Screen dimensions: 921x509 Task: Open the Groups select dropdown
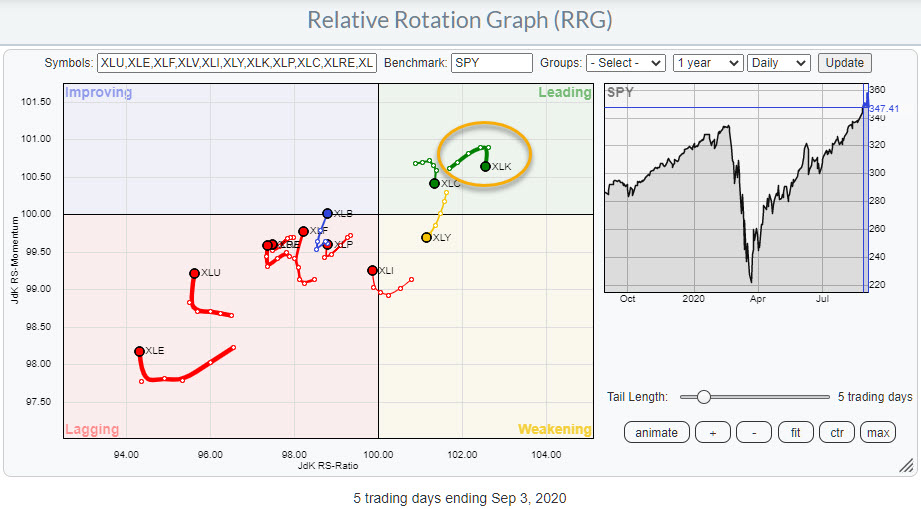(625, 63)
